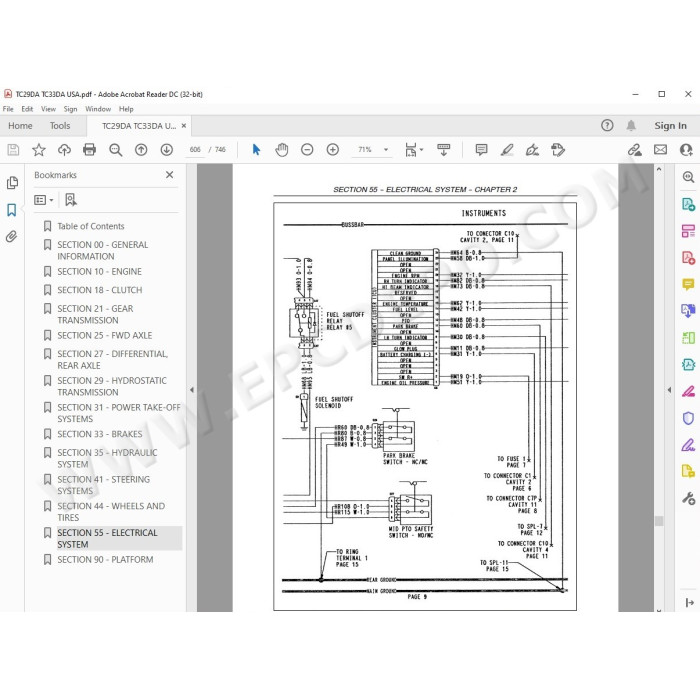Open SECTION 33 - BRAKES bookmark
This screenshot has width=700, height=700.
point(100,434)
